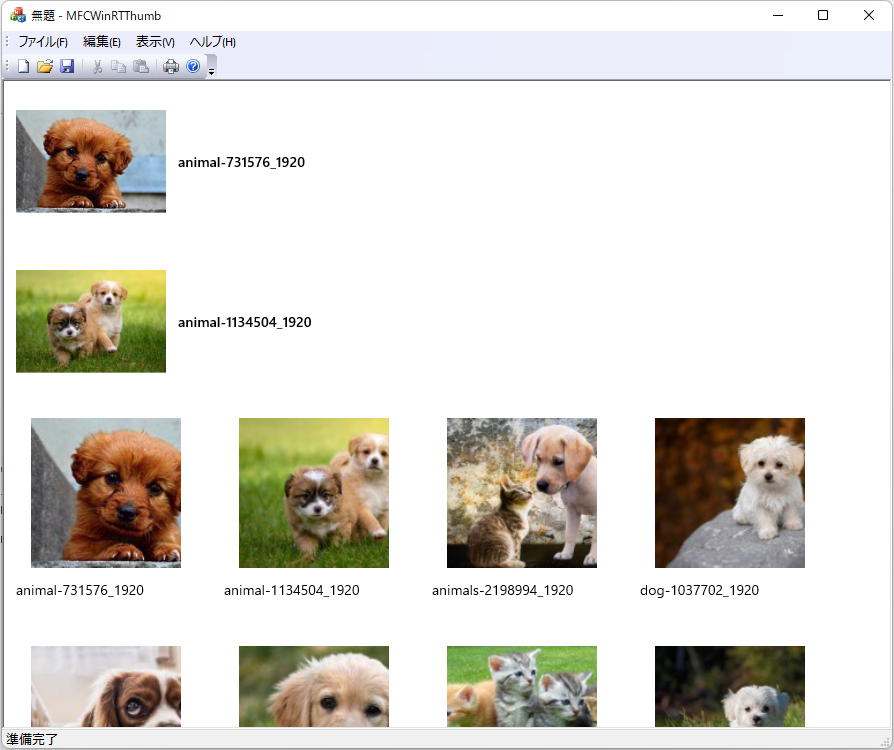
Task: Click the bold animal-731576_1920 label
Action: coord(241,163)
